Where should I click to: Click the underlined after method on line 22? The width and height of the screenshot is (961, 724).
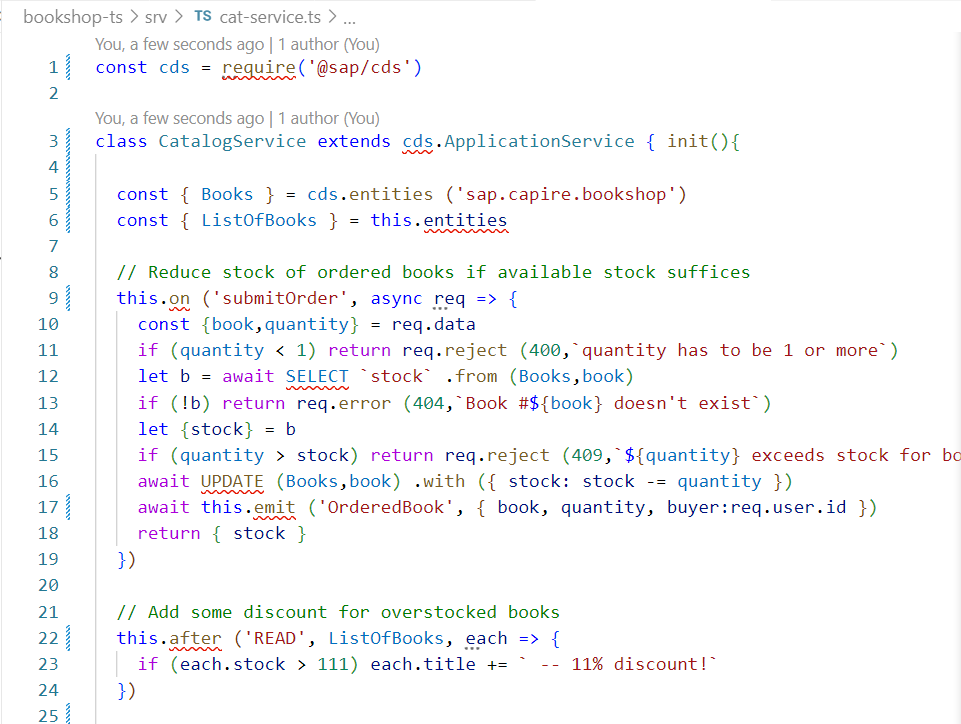[x=195, y=638]
